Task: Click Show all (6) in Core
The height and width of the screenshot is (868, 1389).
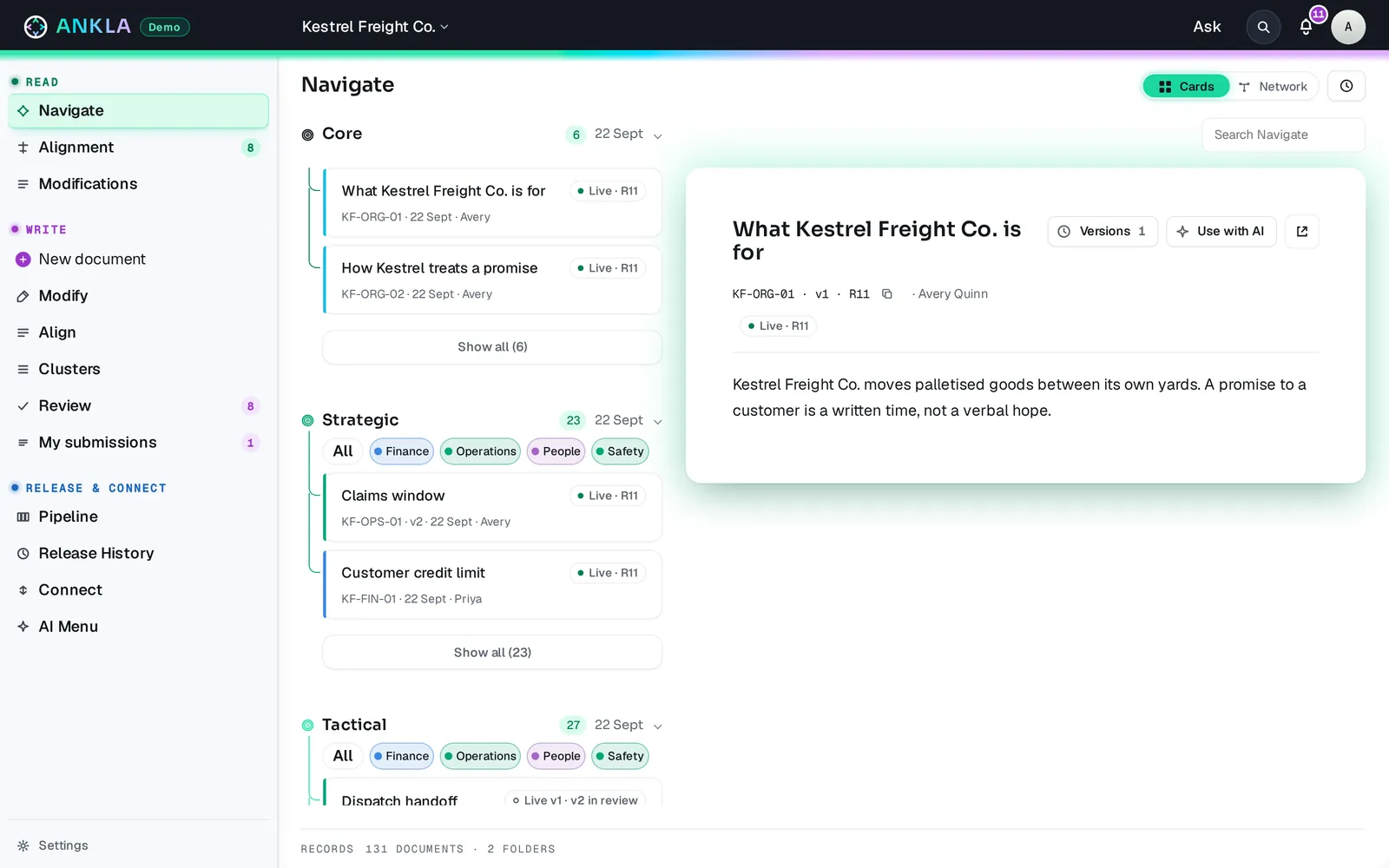Action: point(492,347)
